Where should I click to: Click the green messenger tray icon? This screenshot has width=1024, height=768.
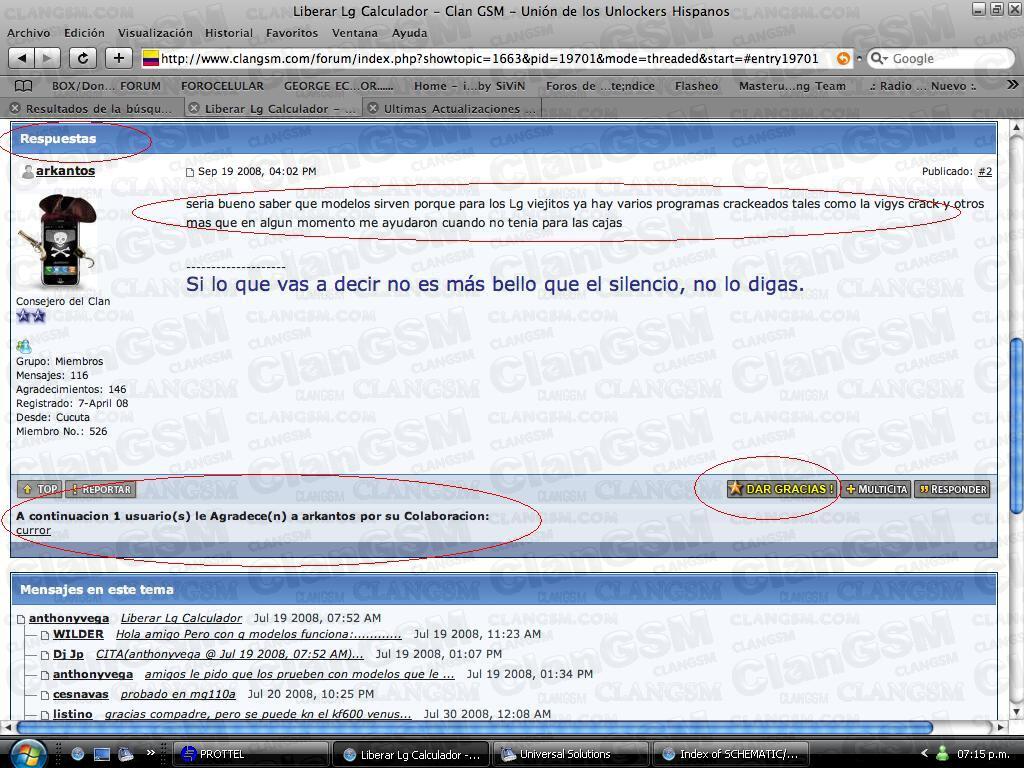pos(942,754)
